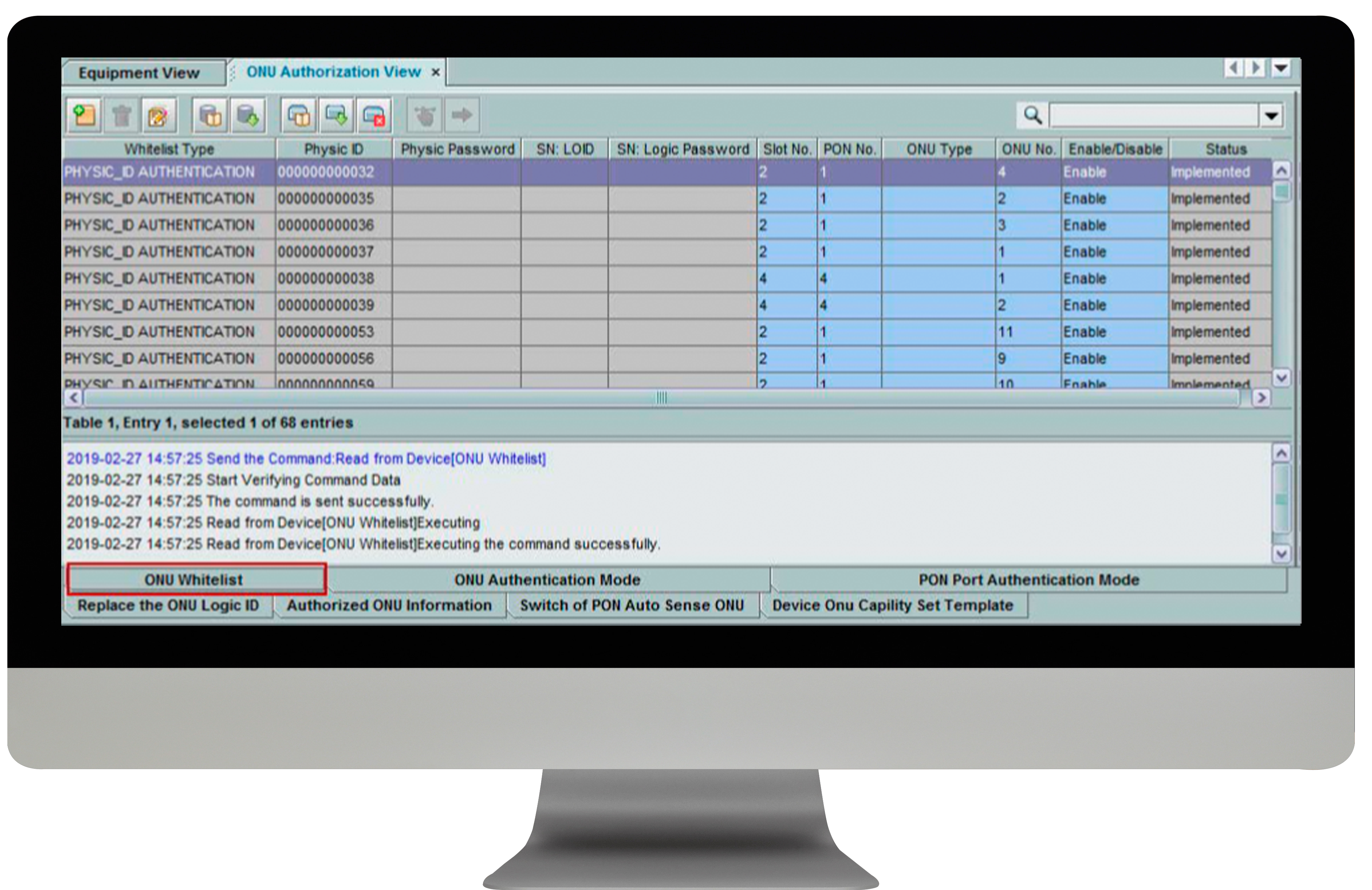This screenshot has height=890, width=1372.
Task: Open the Authorized ONU Information tab
Action: 390,605
